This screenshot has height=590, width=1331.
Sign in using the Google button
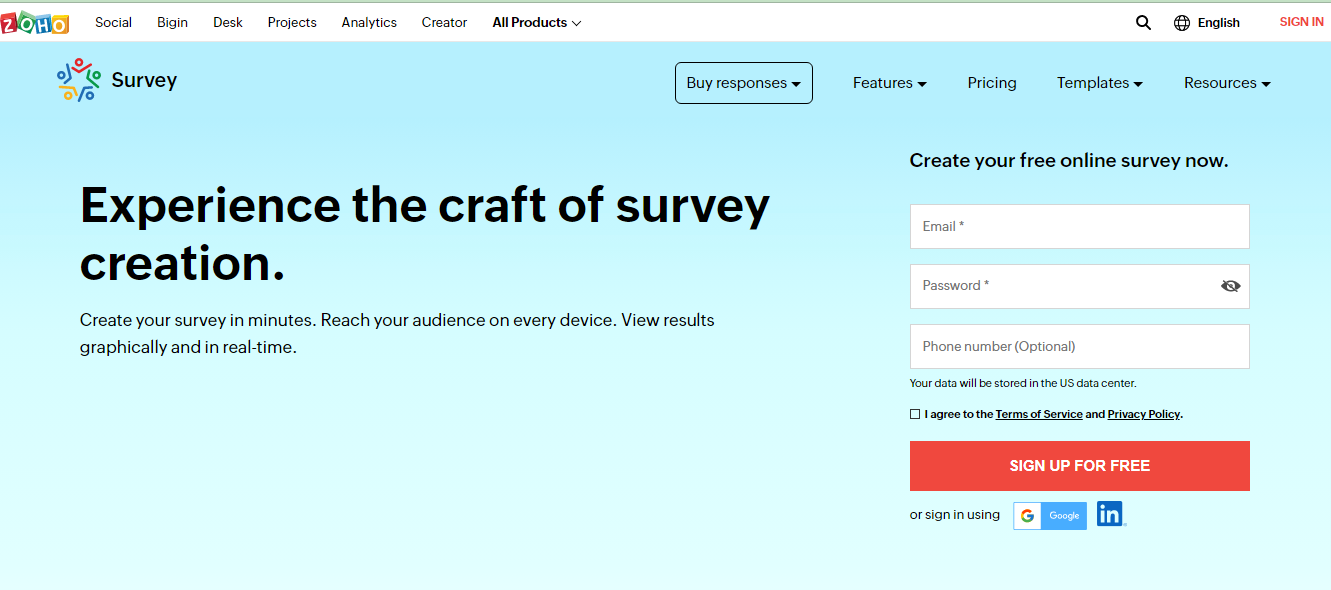click(1050, 515)
